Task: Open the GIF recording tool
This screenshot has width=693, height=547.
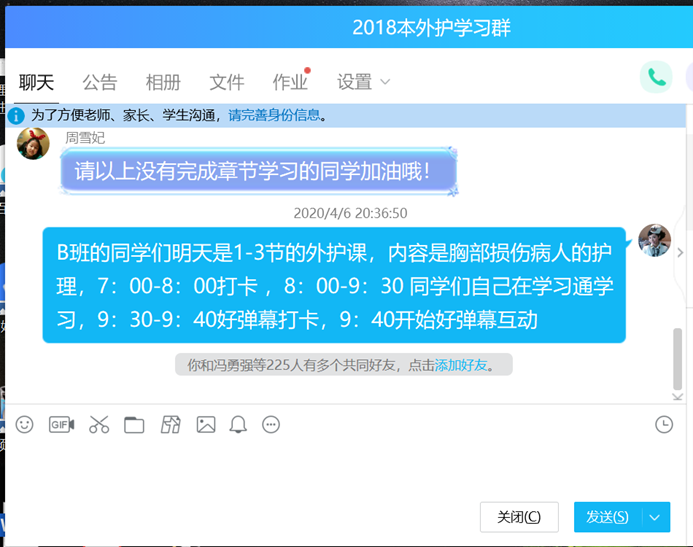Action: click(61, 425)
